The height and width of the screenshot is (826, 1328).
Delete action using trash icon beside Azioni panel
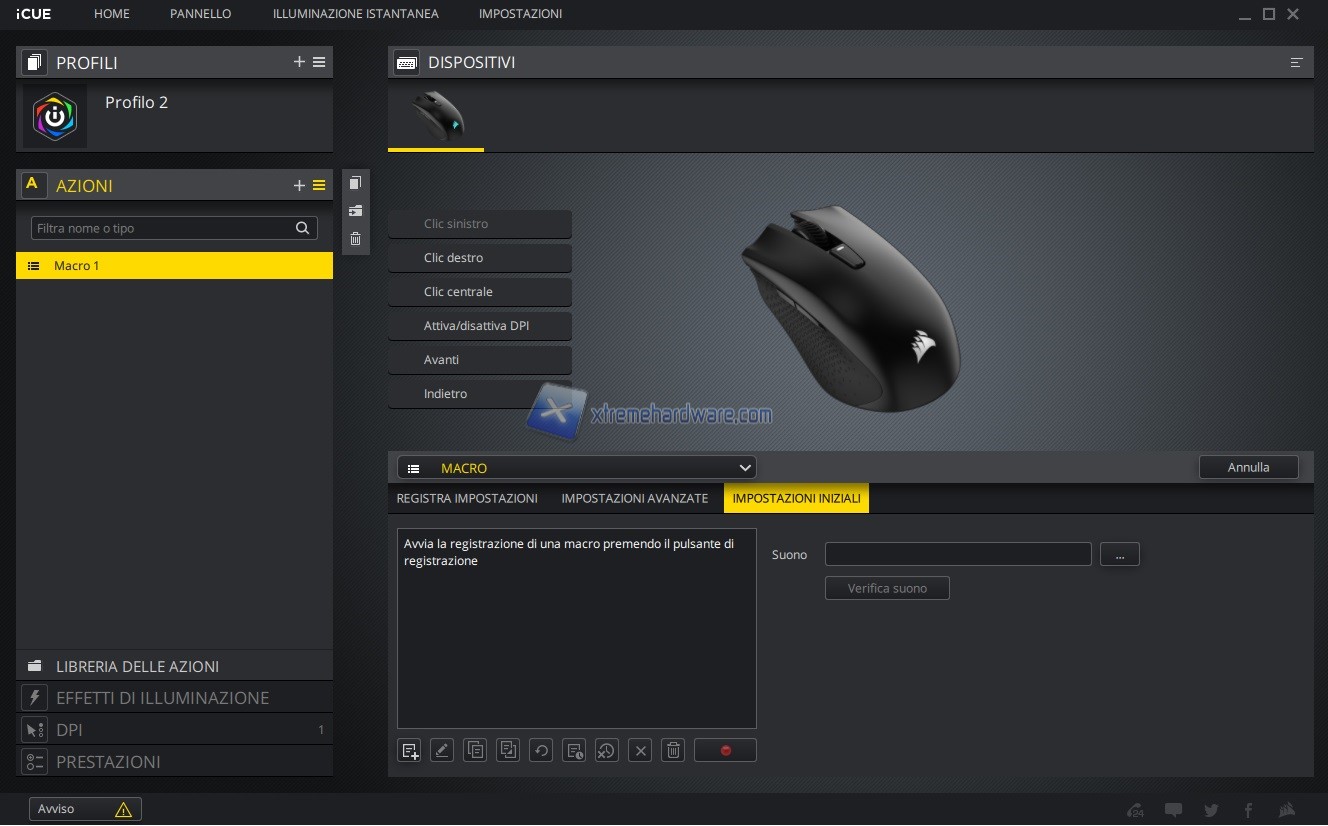click(x=355, y=239)
